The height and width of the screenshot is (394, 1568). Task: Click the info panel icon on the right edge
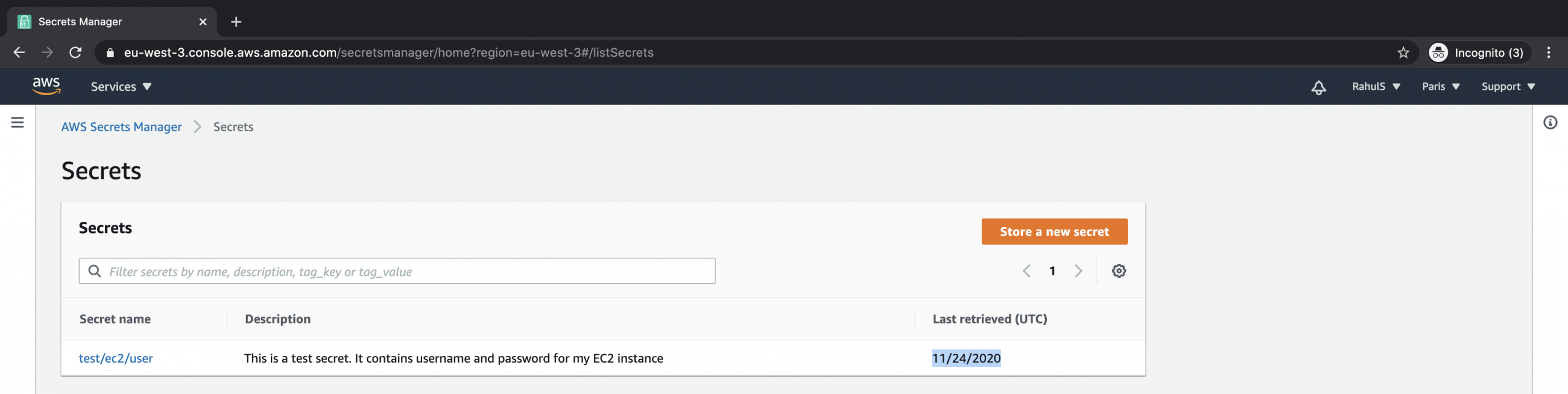click(1551, 122)
